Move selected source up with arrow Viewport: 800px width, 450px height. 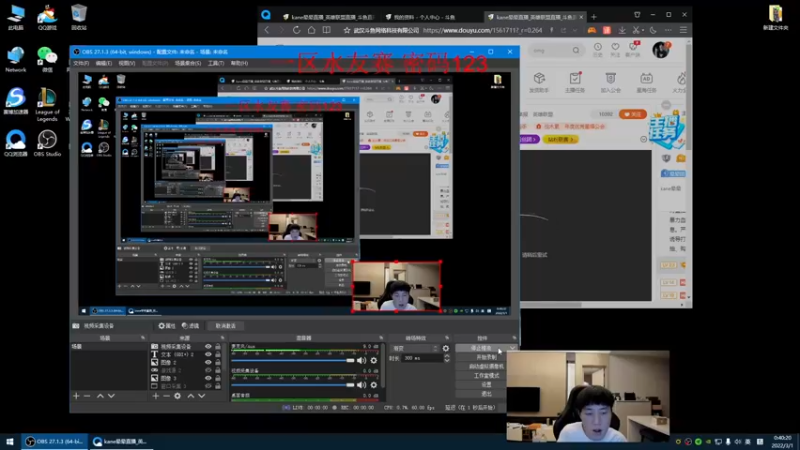(x=191, y=396)
